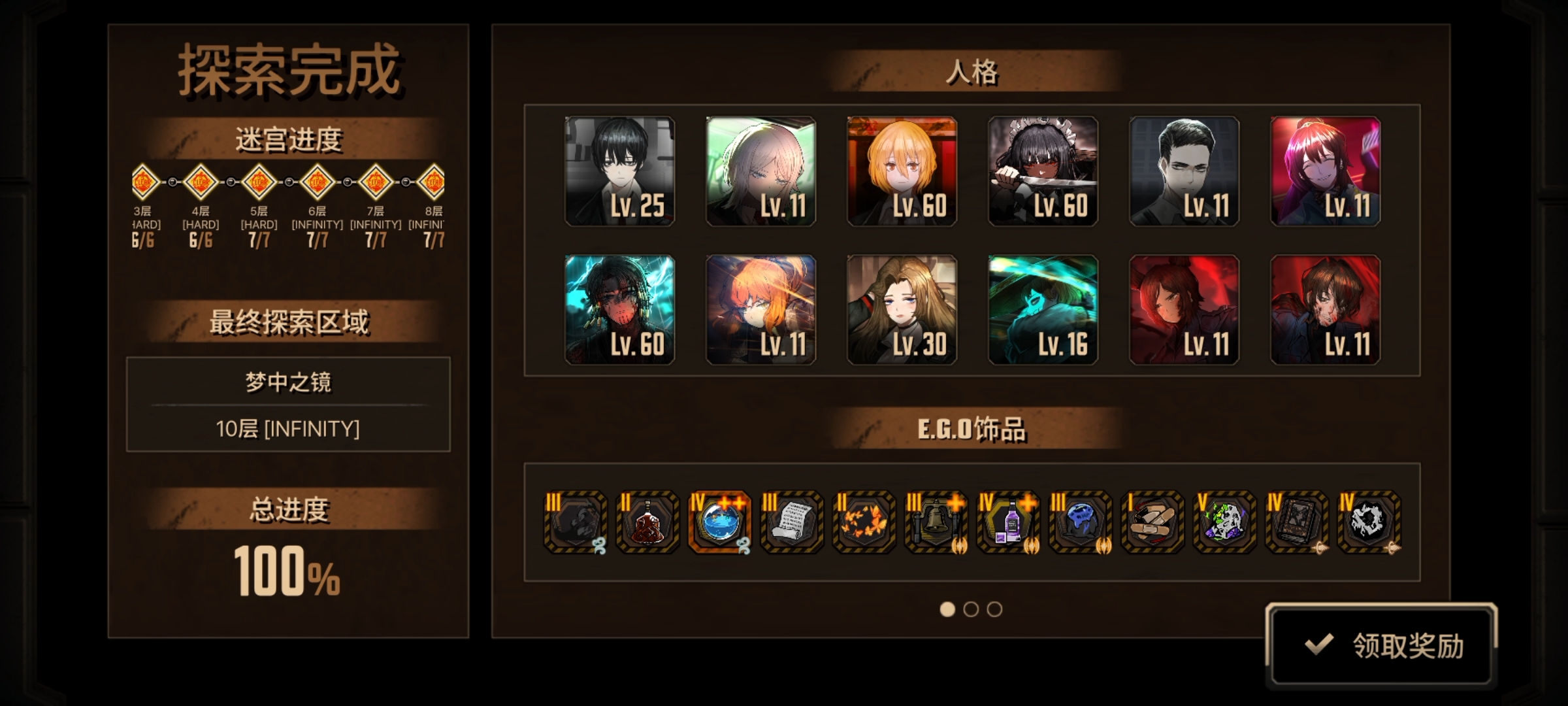
Task: Select the bell E.G.O gift
Action: click(x=936, y=522)
